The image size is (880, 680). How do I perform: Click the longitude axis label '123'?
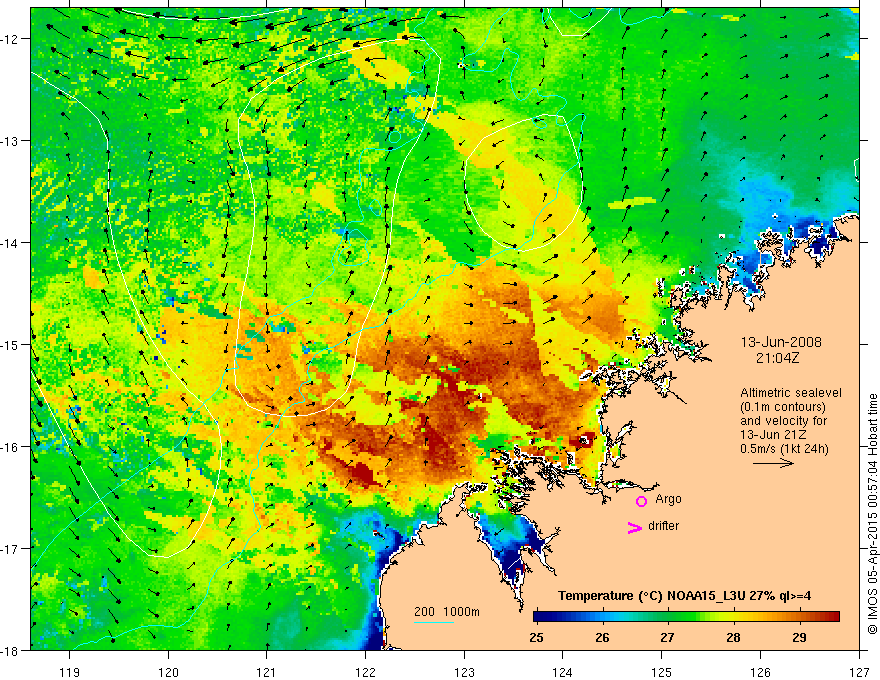pos(464,672)
